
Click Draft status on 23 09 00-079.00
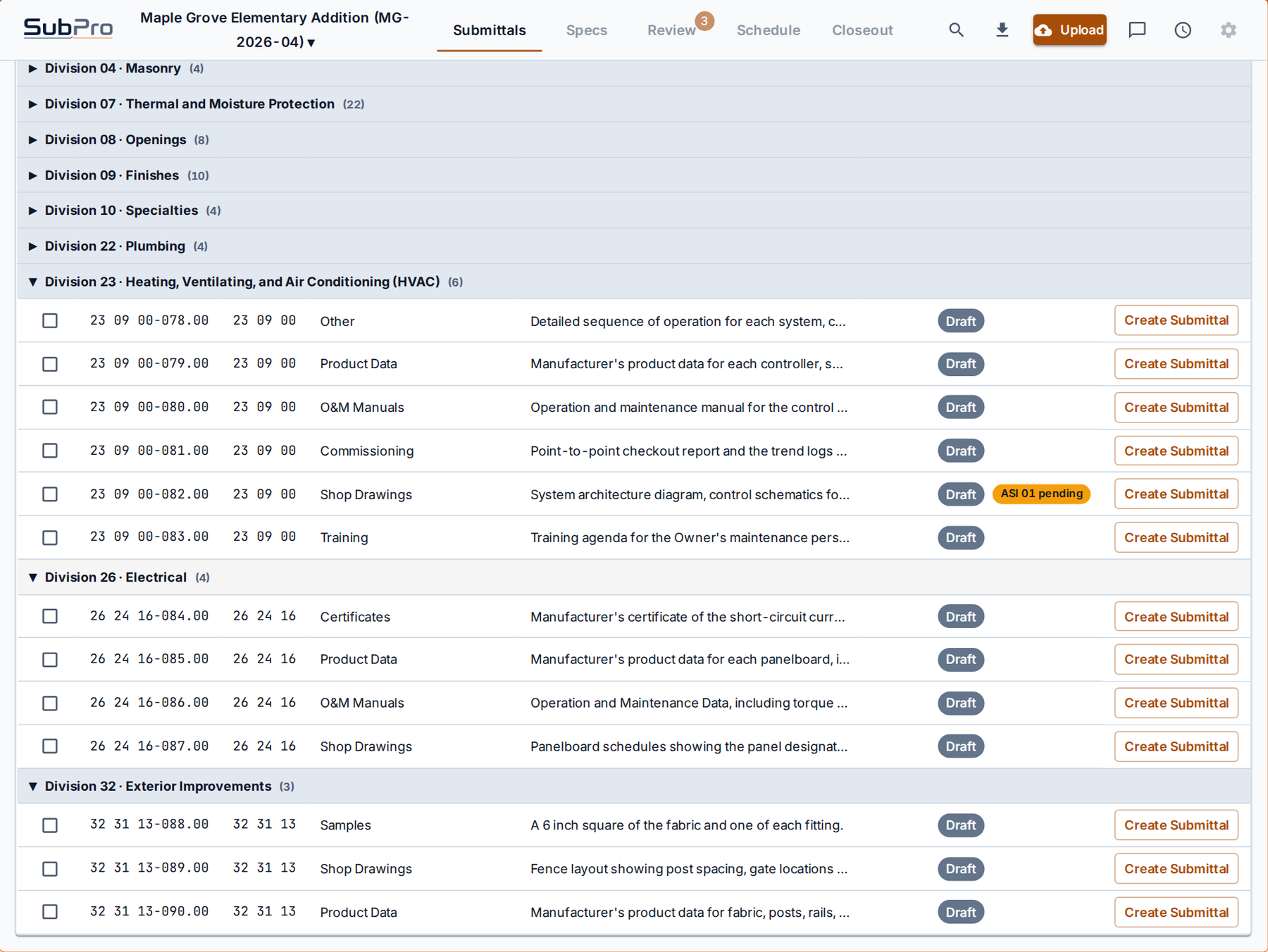pyautogui.click(x=961, y=364)
